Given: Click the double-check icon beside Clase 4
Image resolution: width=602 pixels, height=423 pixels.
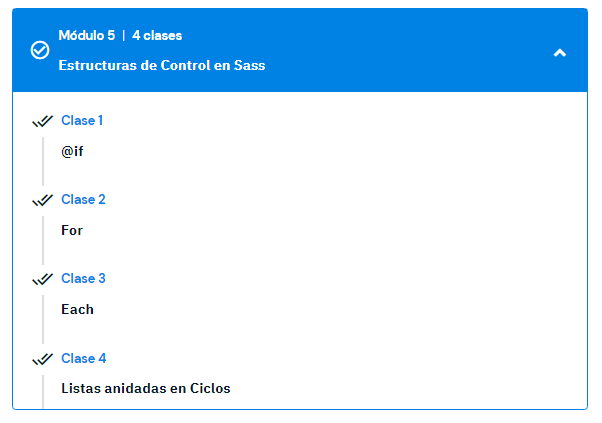Looking at the screenshot, I should (42, 359).
